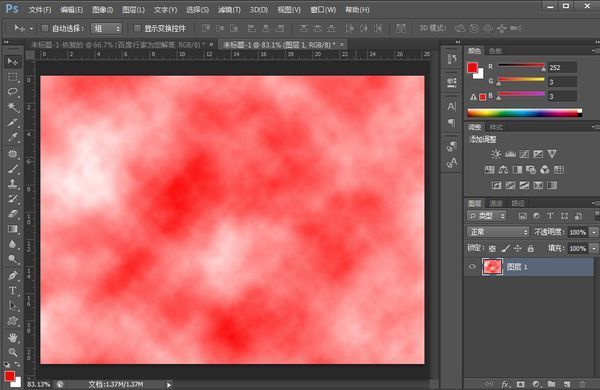Open the Move tool preset picker arrow
The image size is (600, 390).
(31, 28)
